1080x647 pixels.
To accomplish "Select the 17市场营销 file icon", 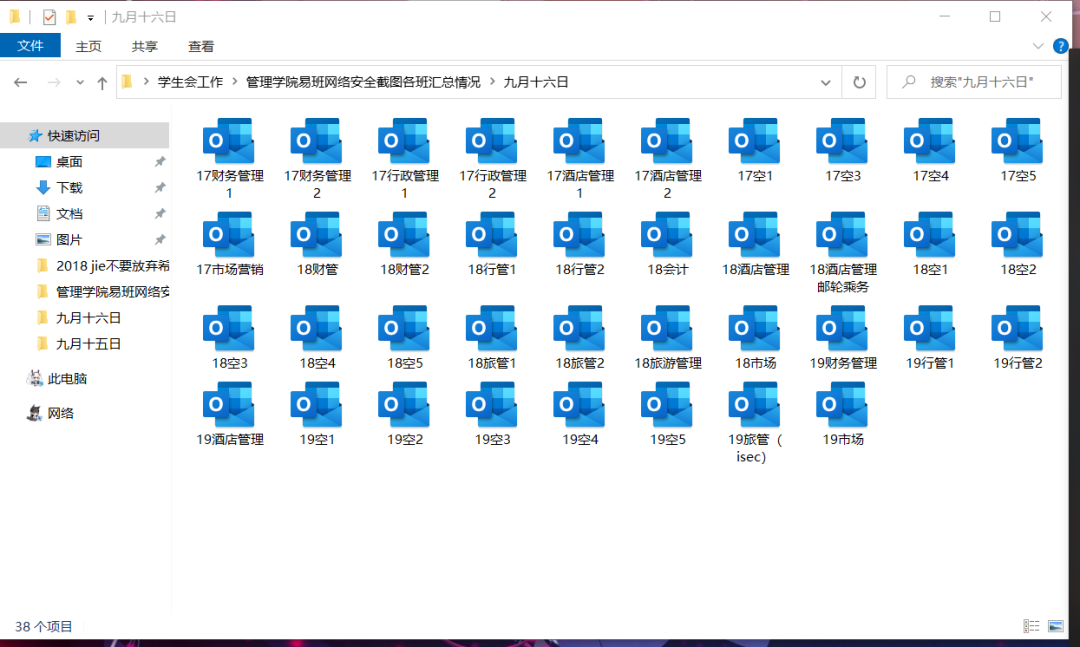I will [x=229, y=235].
